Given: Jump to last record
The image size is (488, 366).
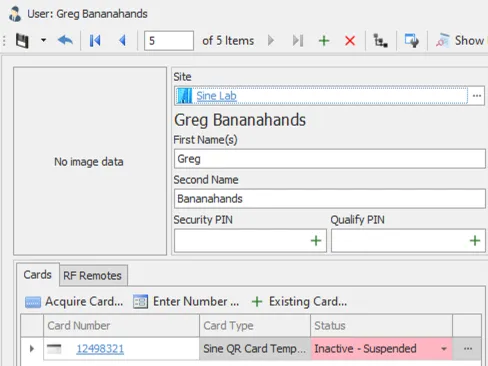Looking at the screenshot, I should 298,41.
